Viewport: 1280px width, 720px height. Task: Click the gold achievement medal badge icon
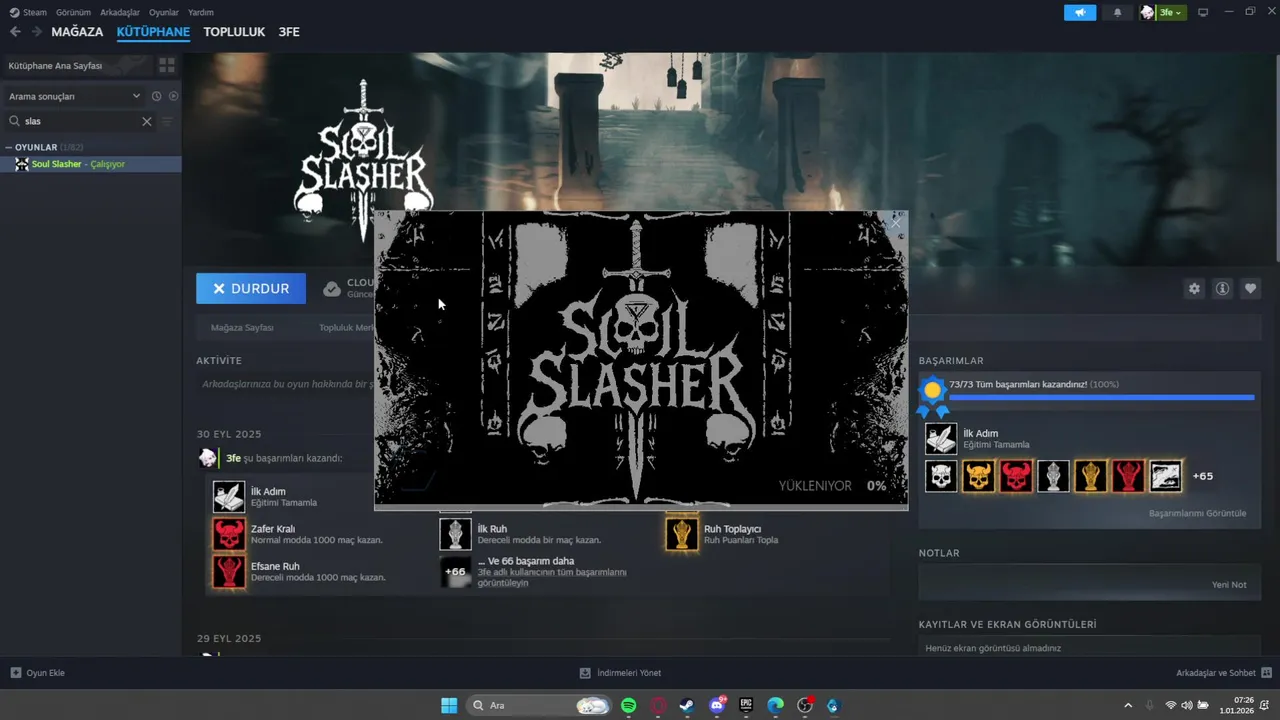932,396
